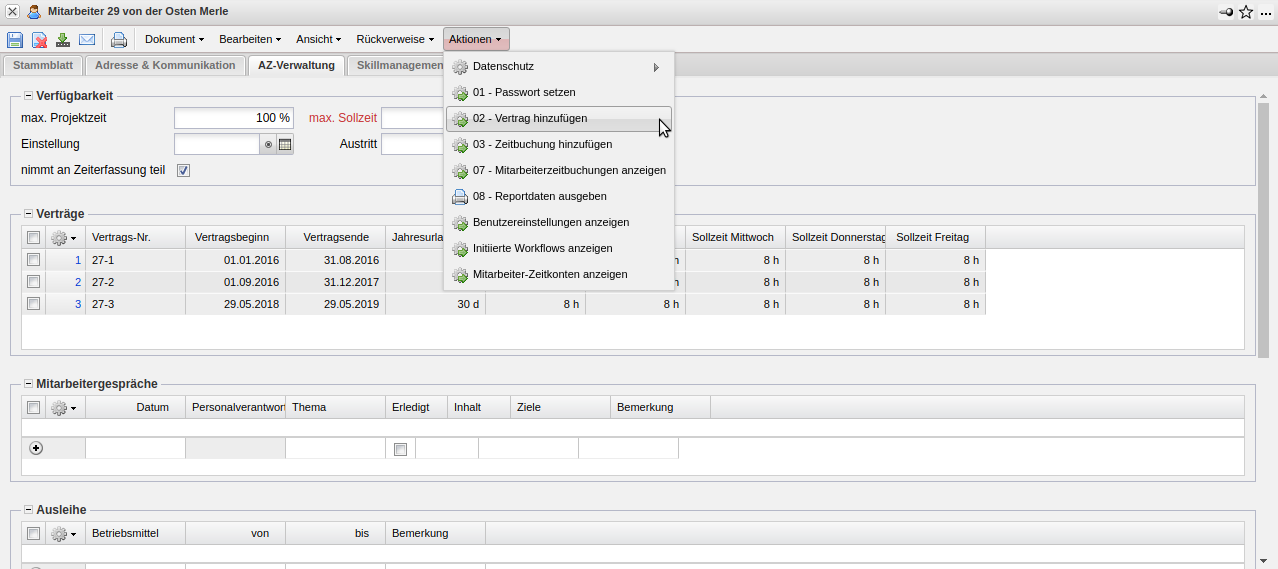Viewport: 1278px width, 569px height.
Task: Select '03 - Zeitbuchung hinzufügen' menu entry
Action: [542, 144]
